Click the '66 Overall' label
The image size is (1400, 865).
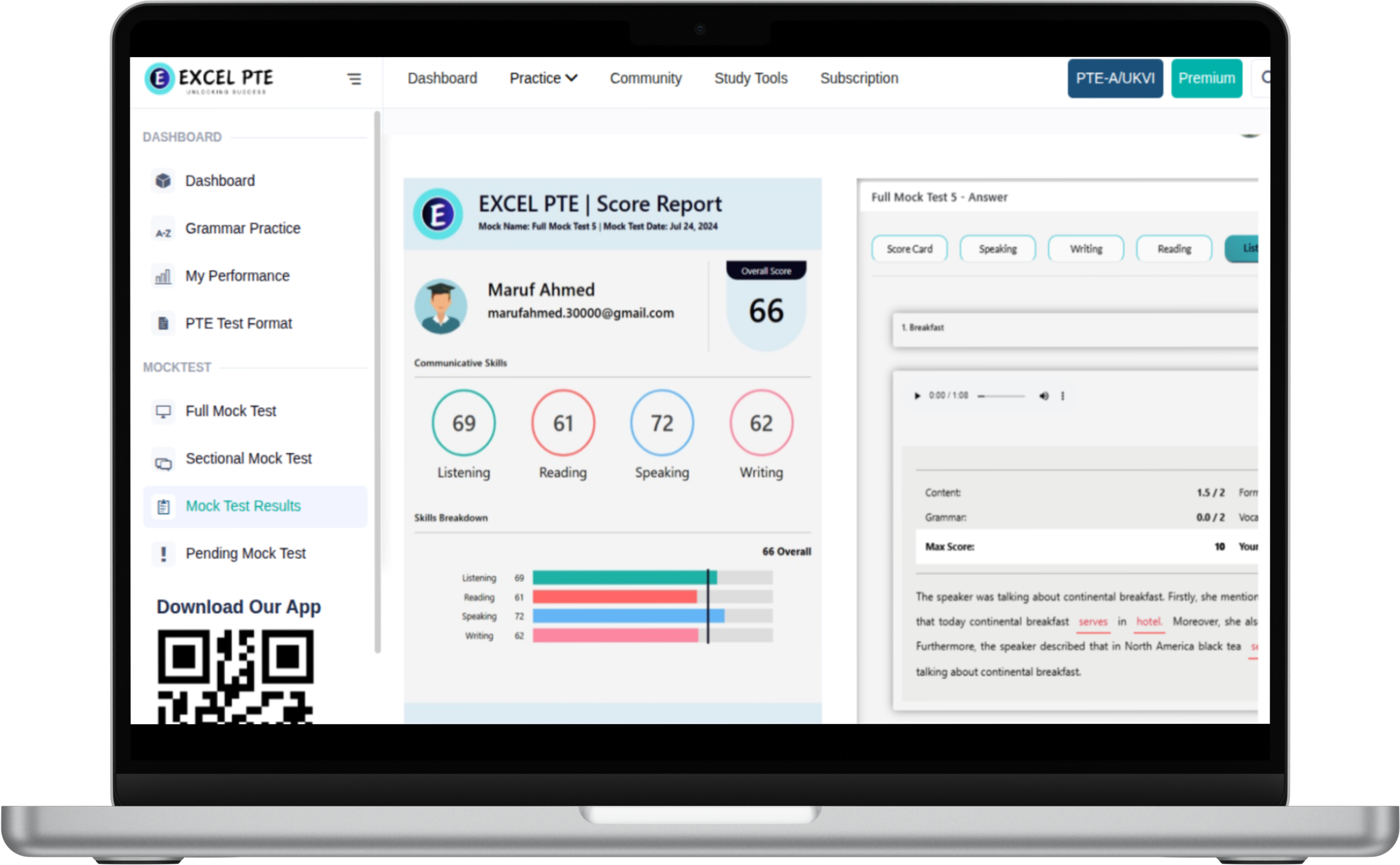[786, 551]
